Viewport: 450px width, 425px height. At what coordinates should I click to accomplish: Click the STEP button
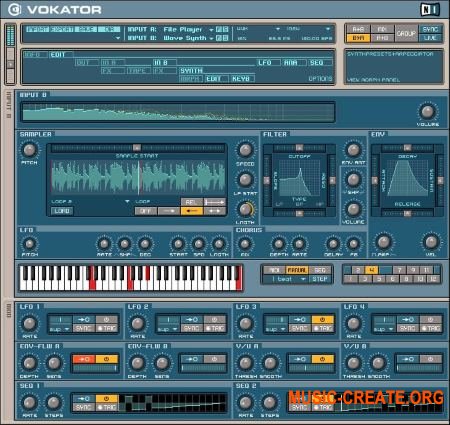(x=320, y=279)
